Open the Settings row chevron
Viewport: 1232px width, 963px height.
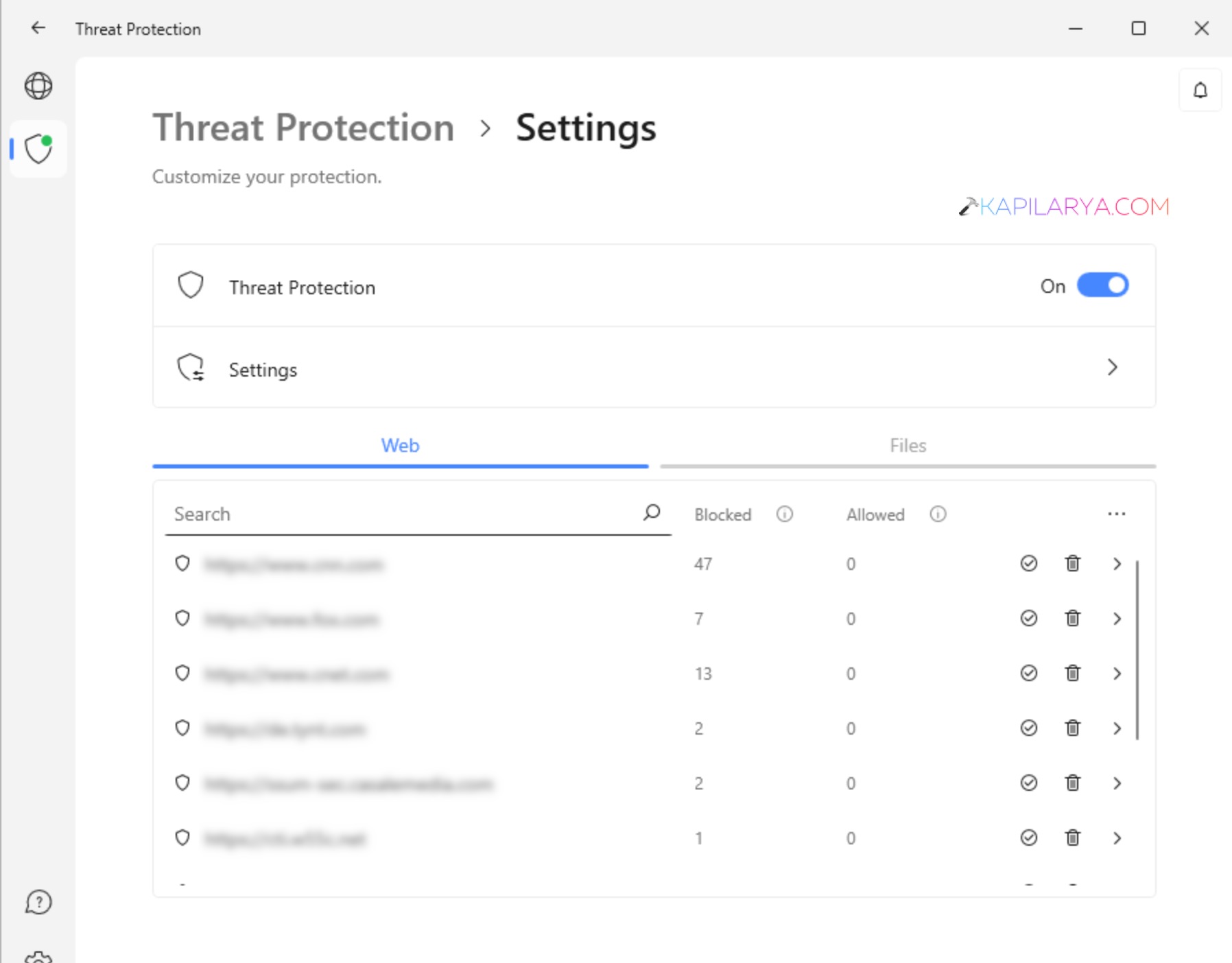point(1113,368)
